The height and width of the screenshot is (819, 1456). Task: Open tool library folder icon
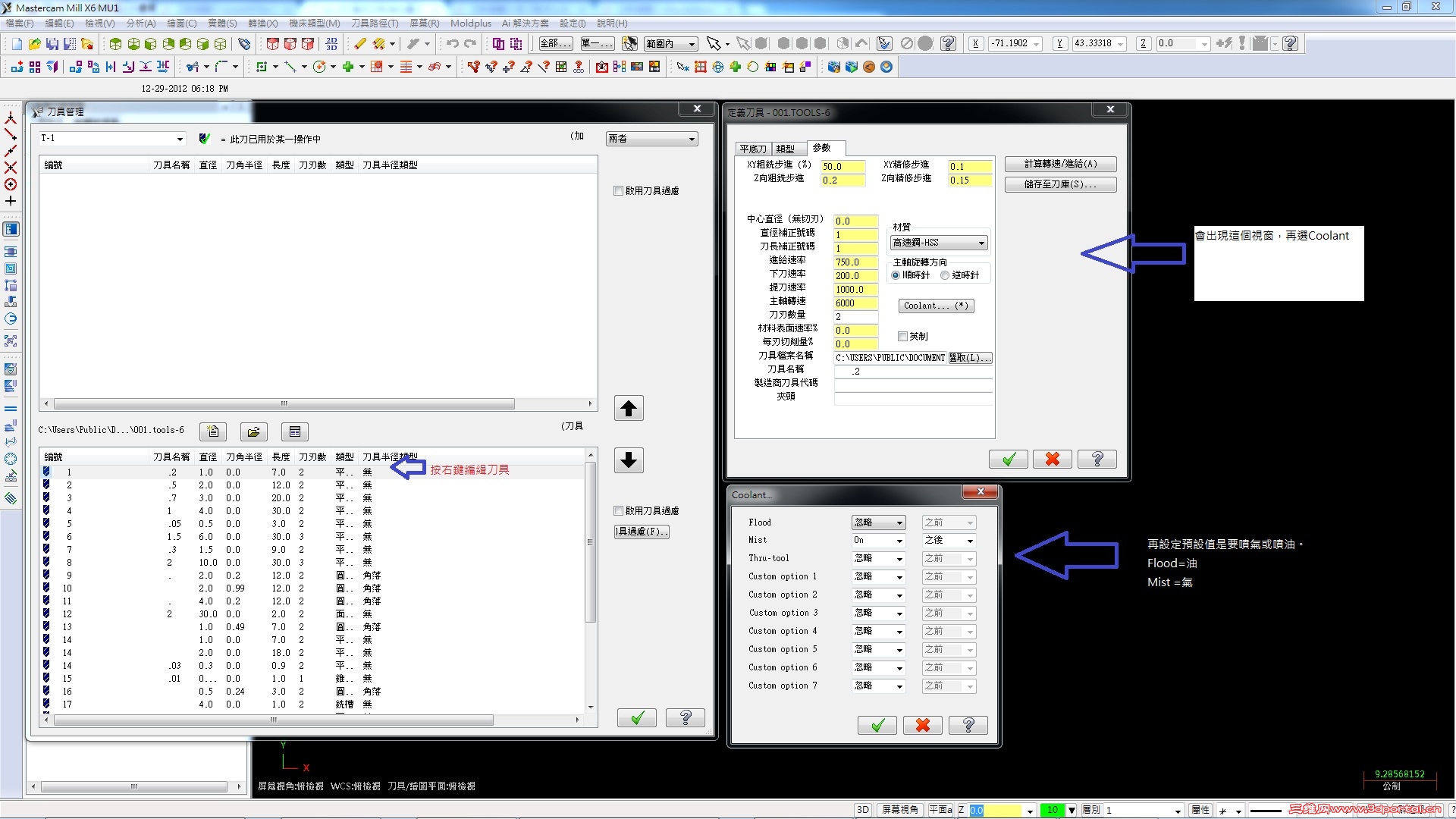pos(253,431)
